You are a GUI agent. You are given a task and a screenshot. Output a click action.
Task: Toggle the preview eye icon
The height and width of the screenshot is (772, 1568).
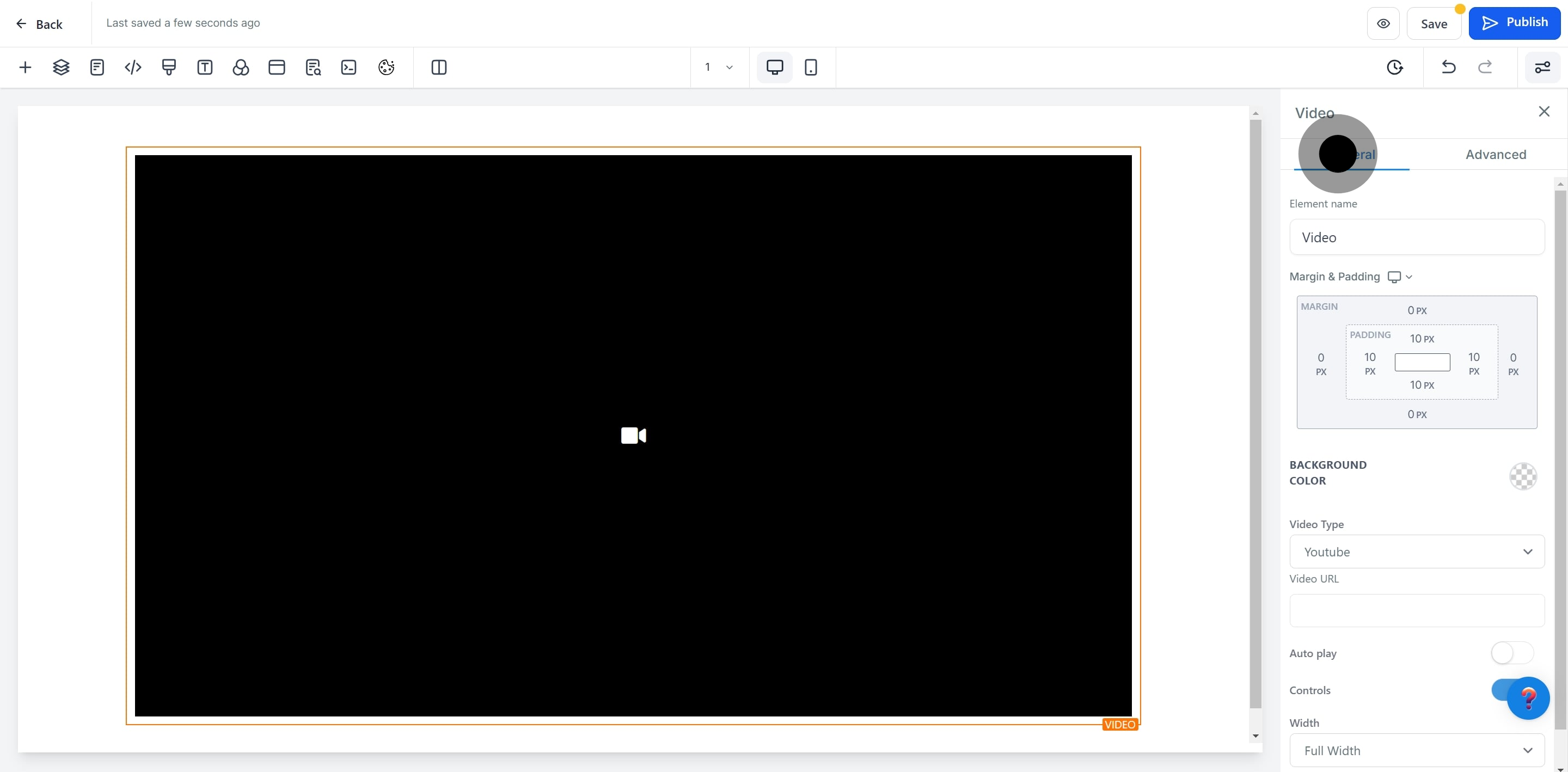pos(1383,24)
